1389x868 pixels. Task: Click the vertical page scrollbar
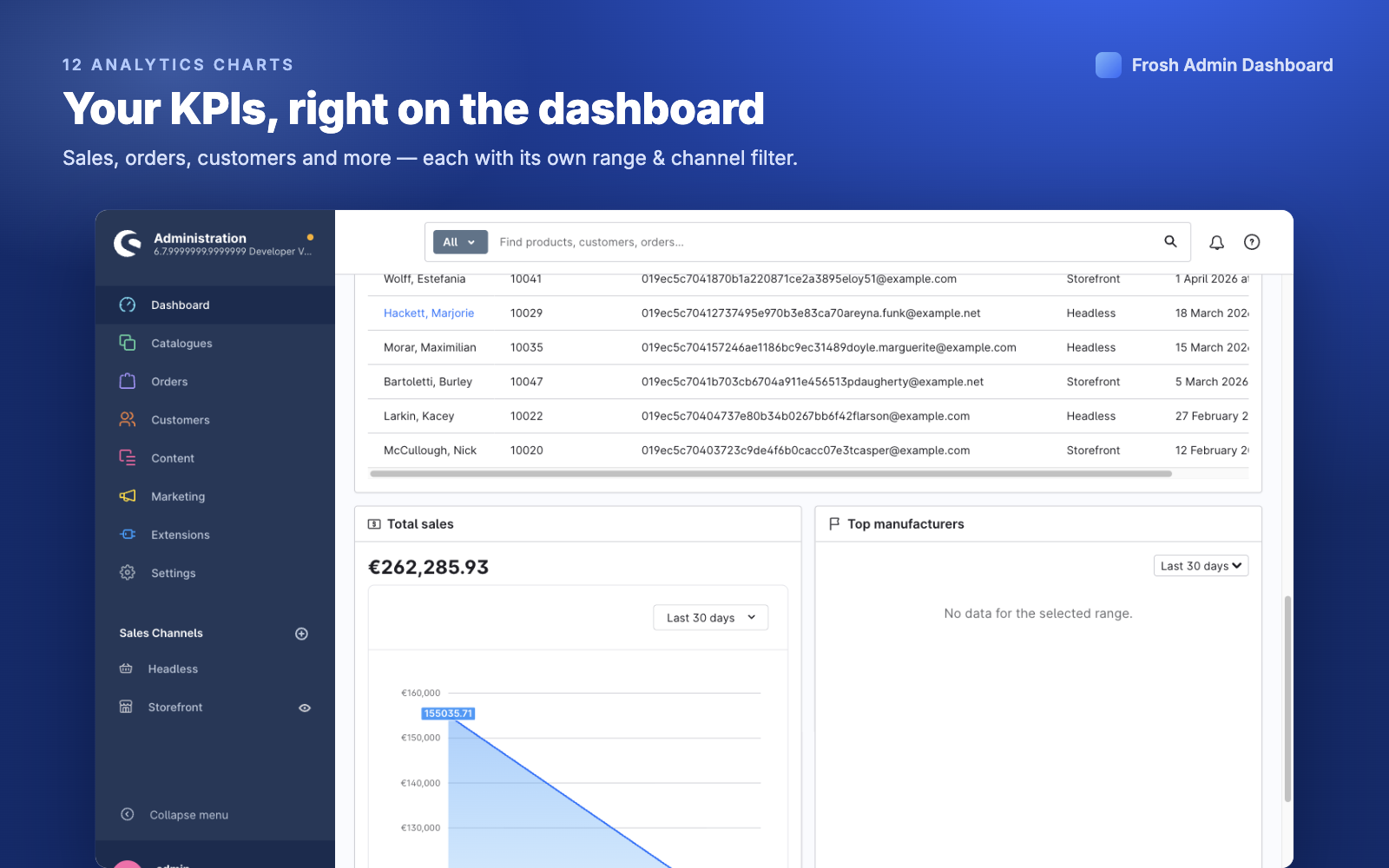tap(1287, 699)
